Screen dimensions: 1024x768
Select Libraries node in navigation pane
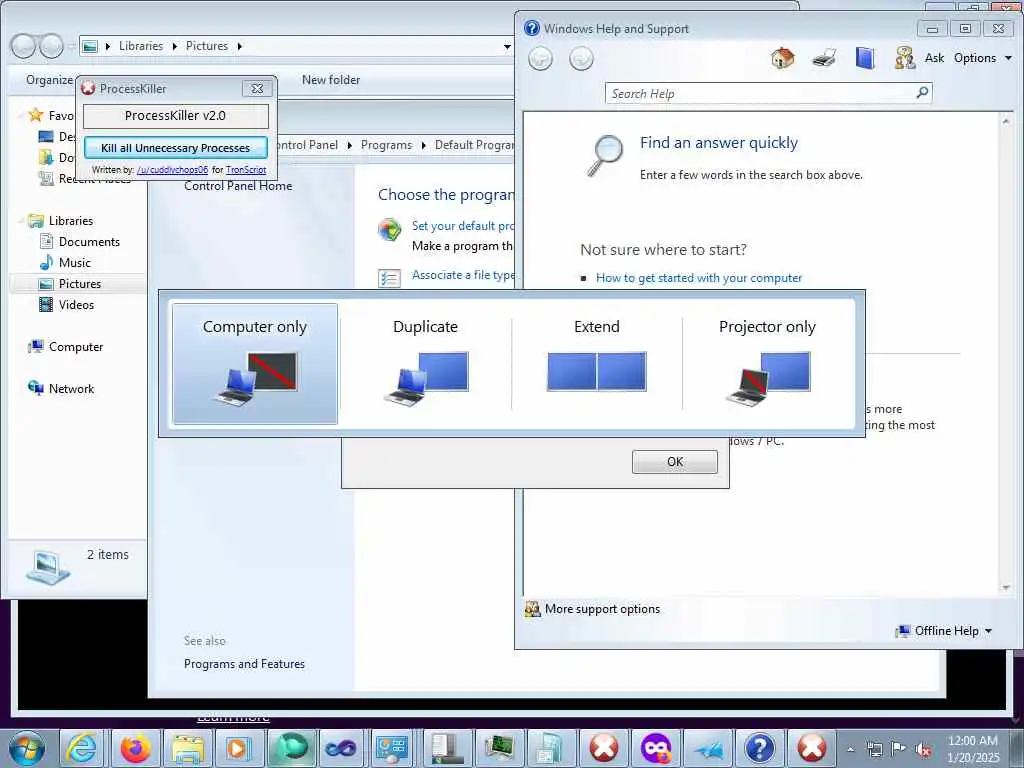[x=71, y=221]
